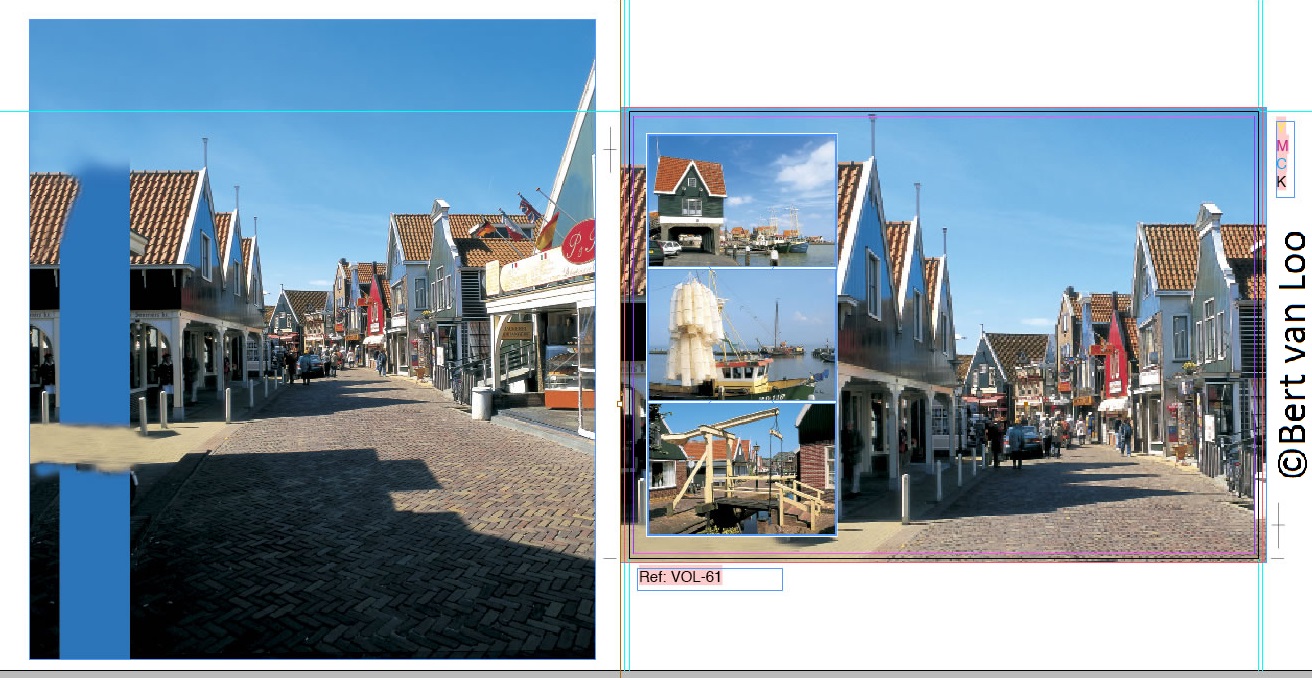1312x678 pixels.
Task: Click the yellow 'Y' color mark
Action: (x=1282, y=127)
